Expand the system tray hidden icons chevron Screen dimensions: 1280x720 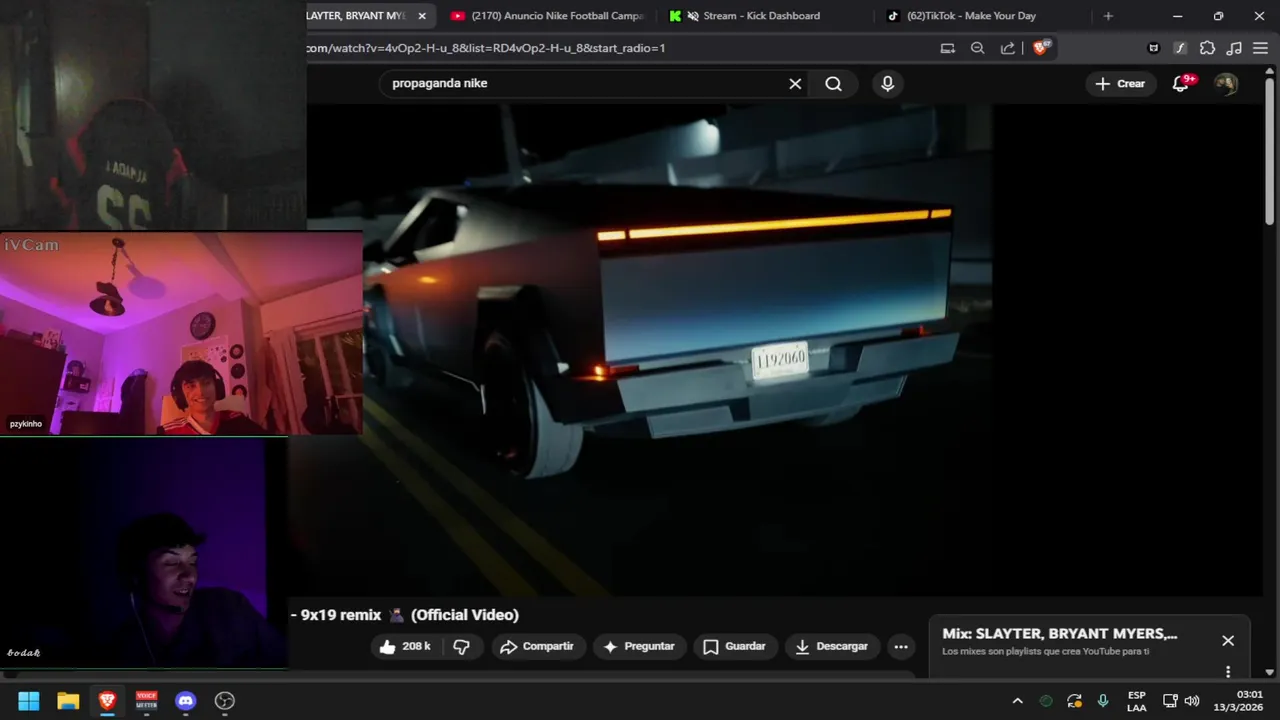pyautogui.click(x=1017, y=701)
